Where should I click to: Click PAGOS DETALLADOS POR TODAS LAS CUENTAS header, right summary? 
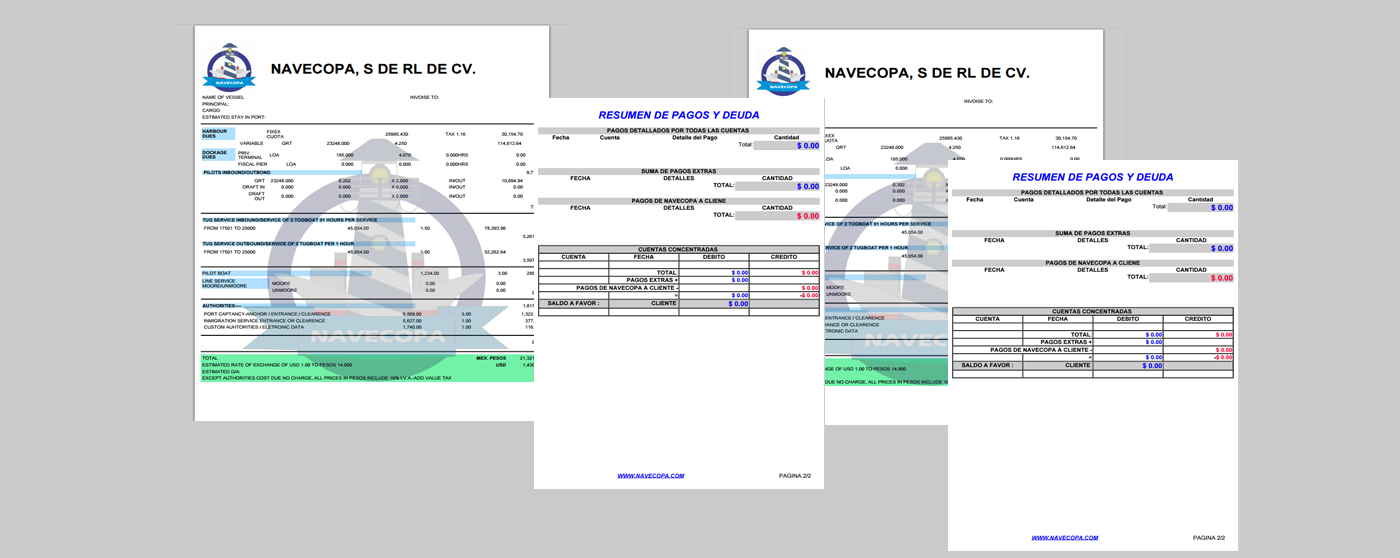[x=1091, y=192]
